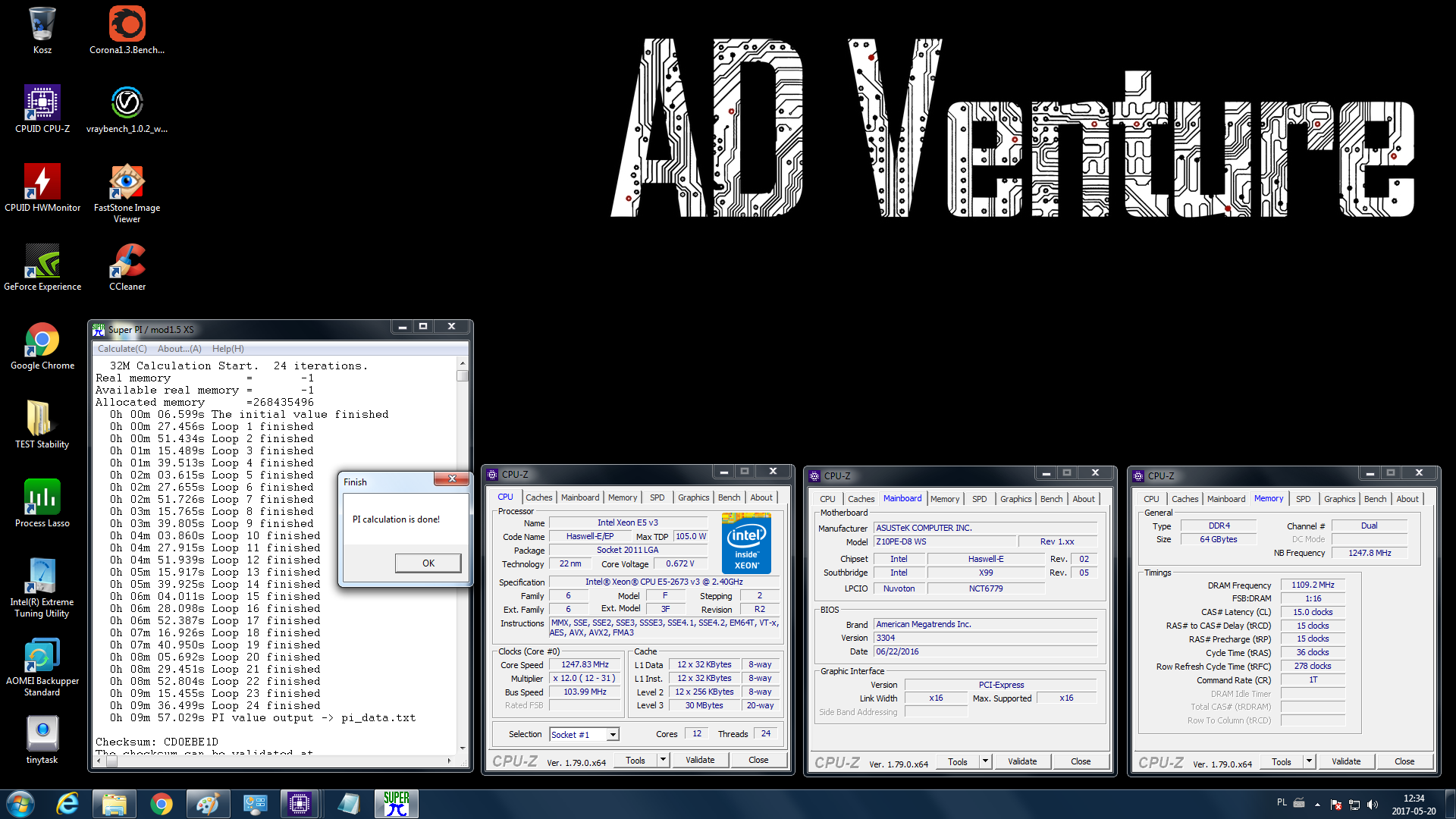Open Tools dropdown arrow in Mainboard CPU-Z window

[985, 761]
